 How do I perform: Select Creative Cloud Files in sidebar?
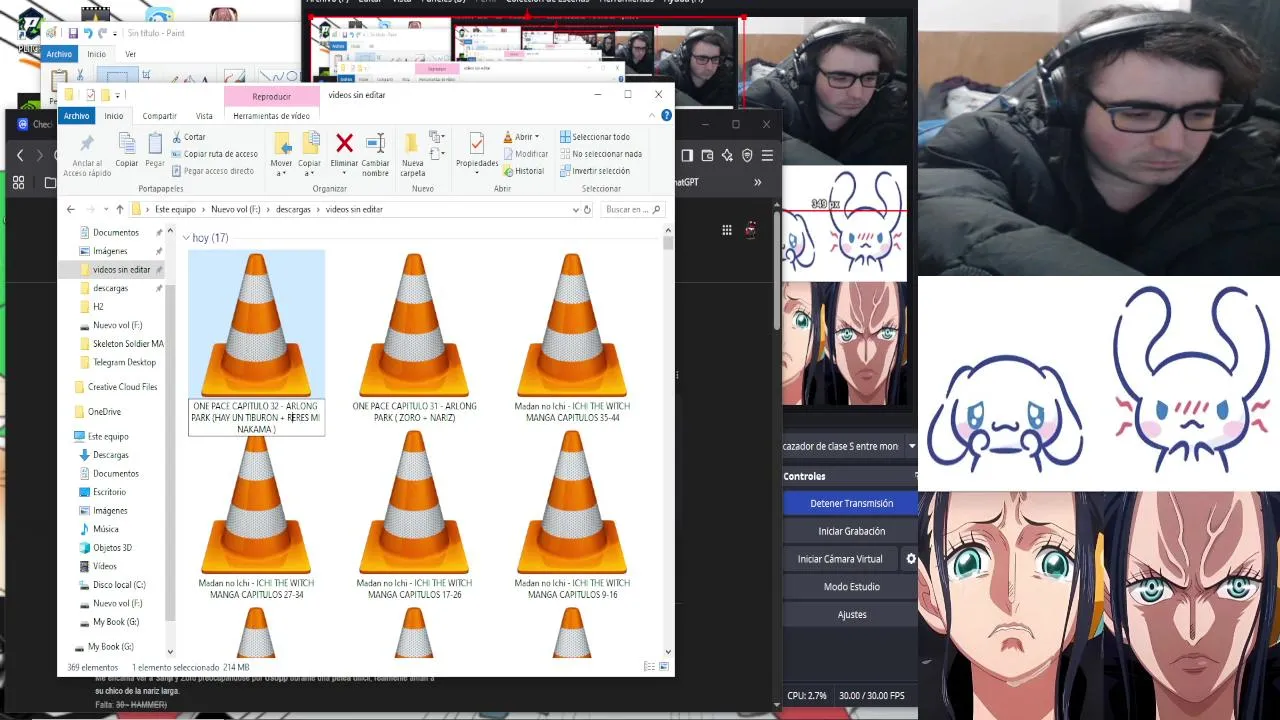(x=122, y=387)
